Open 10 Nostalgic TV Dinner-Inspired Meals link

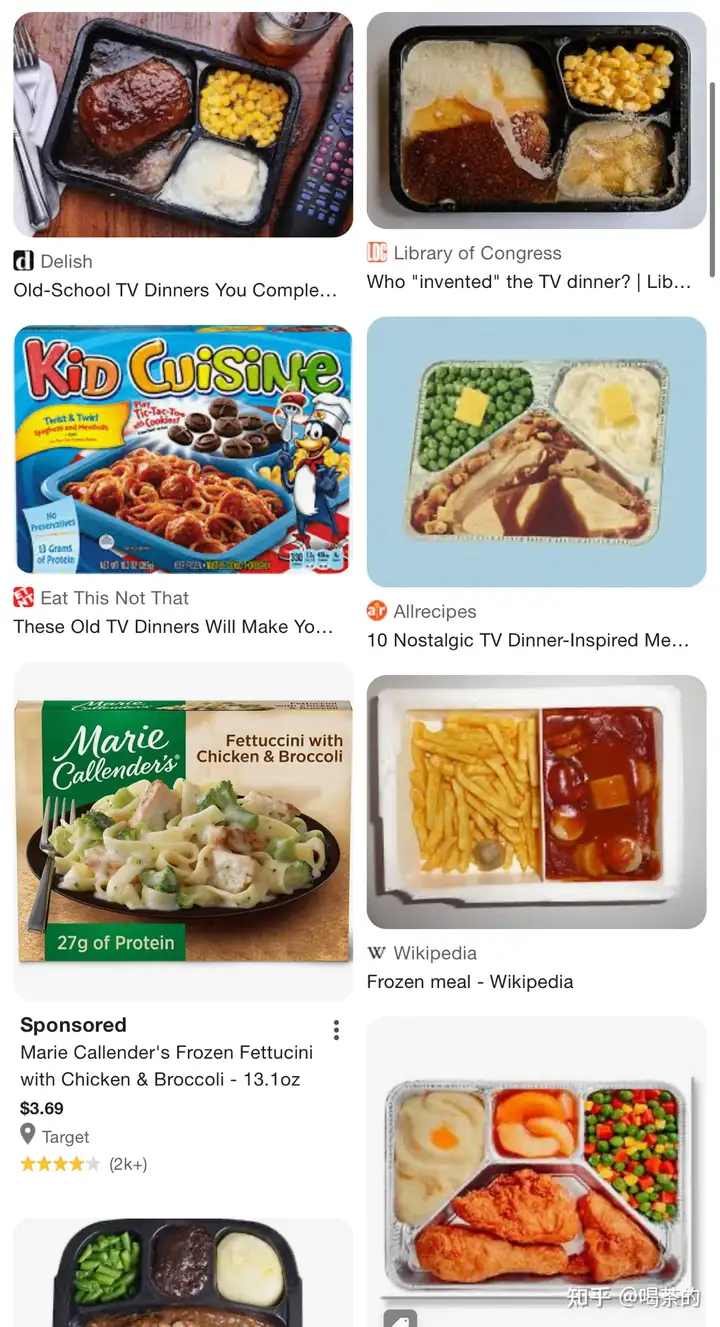tap(528, 640)
